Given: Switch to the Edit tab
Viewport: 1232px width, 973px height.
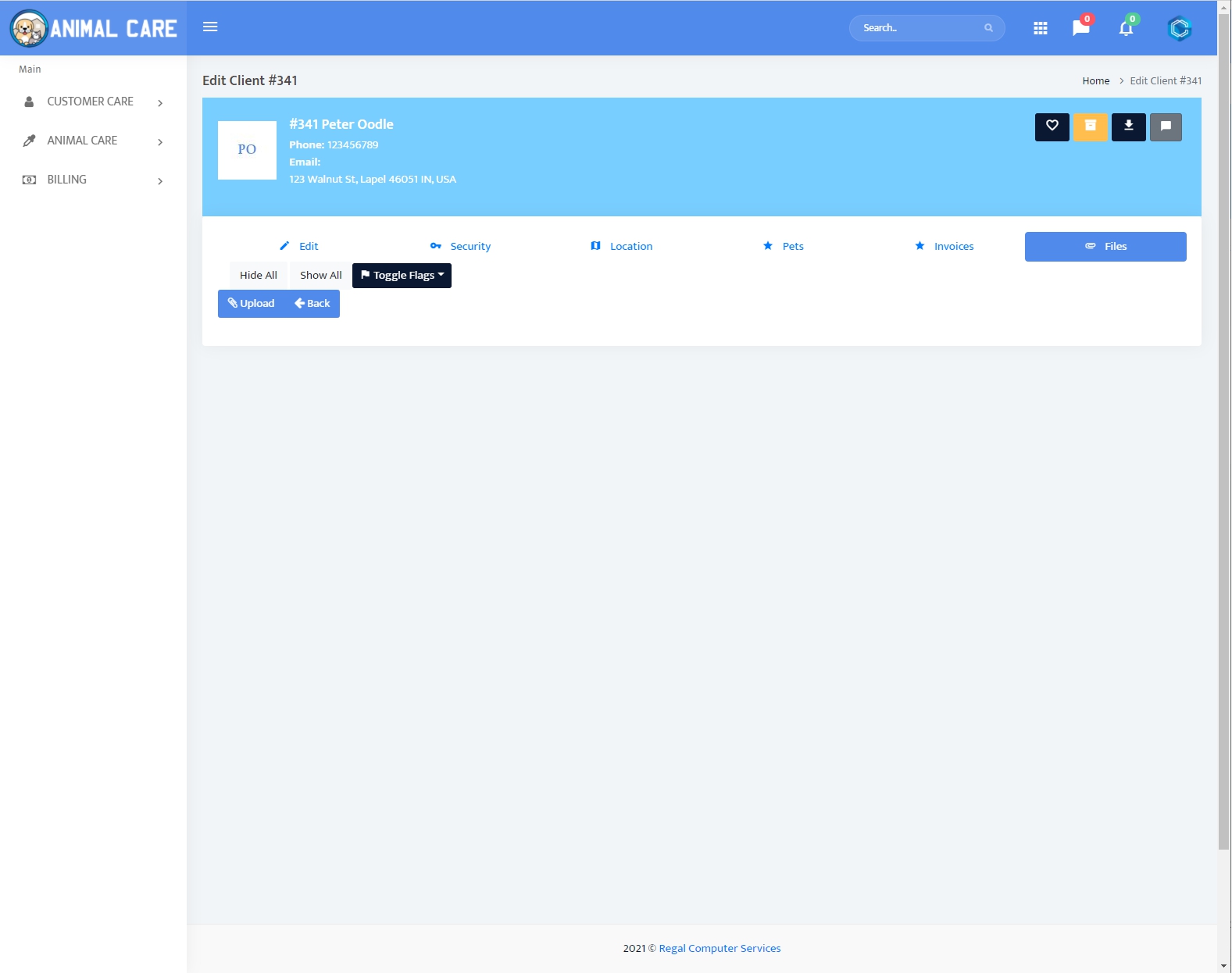Looking at the screenshot, I should (x=299, y=246).
